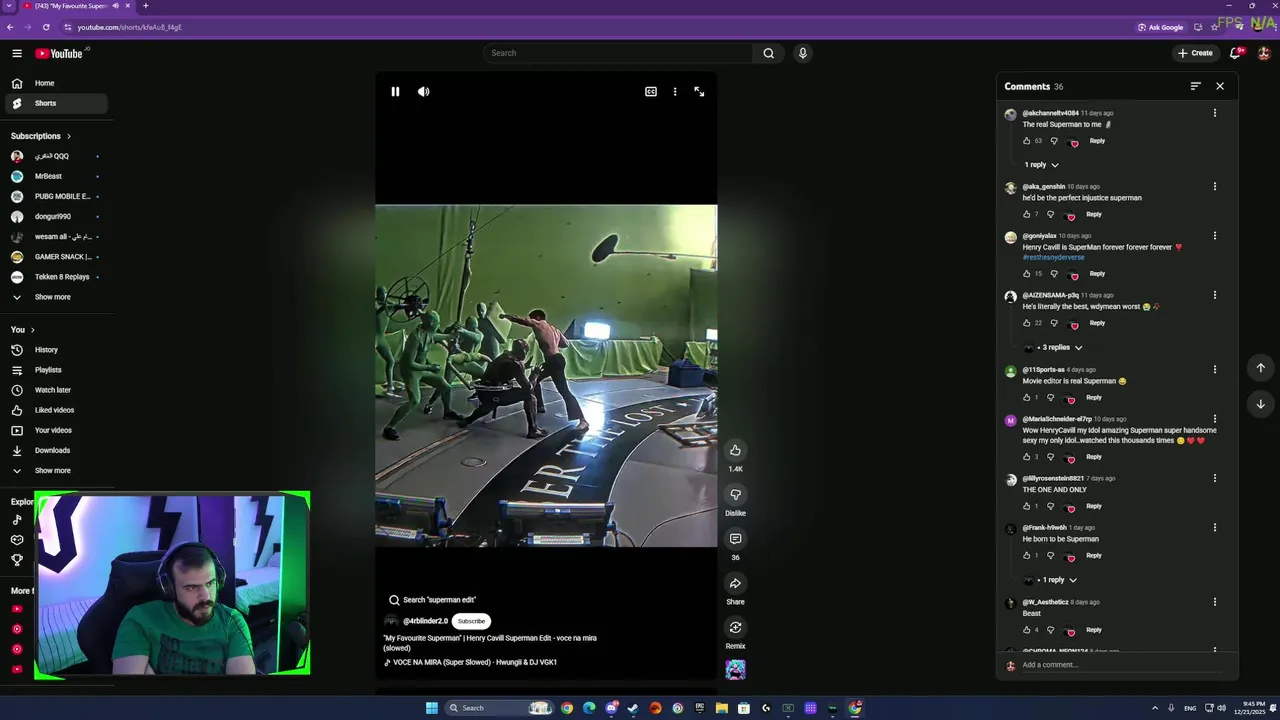Like @akchanneltv4084's comment
Viewport: 1280px width, 720px height.
[x=1026, y=141]
